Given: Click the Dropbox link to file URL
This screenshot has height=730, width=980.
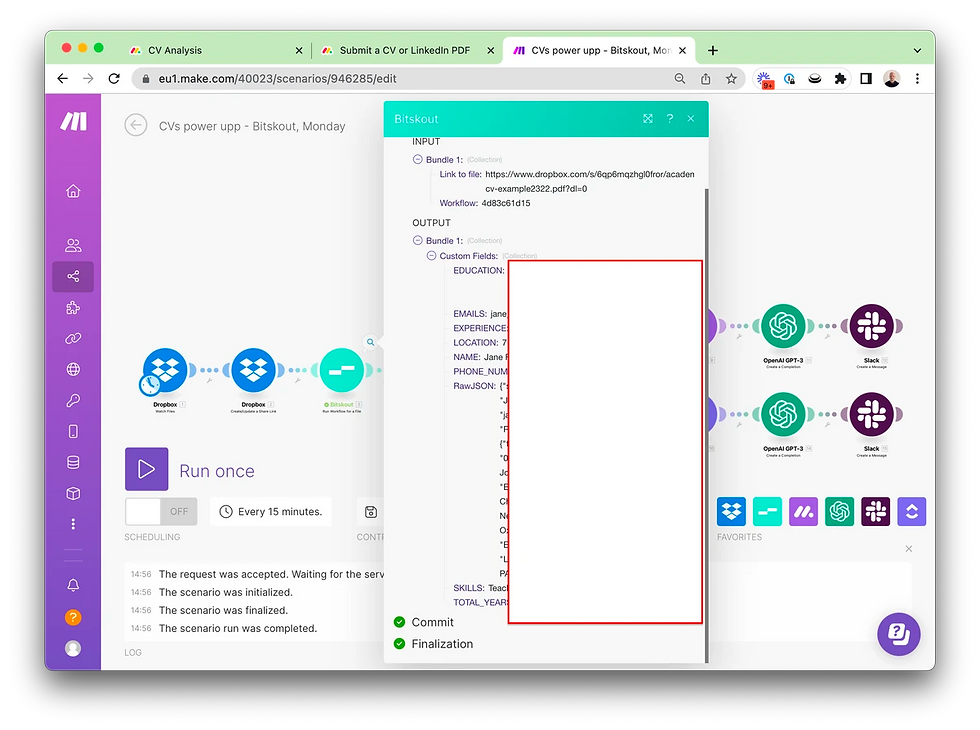Looking at the screenshot, I should (589, 181).
